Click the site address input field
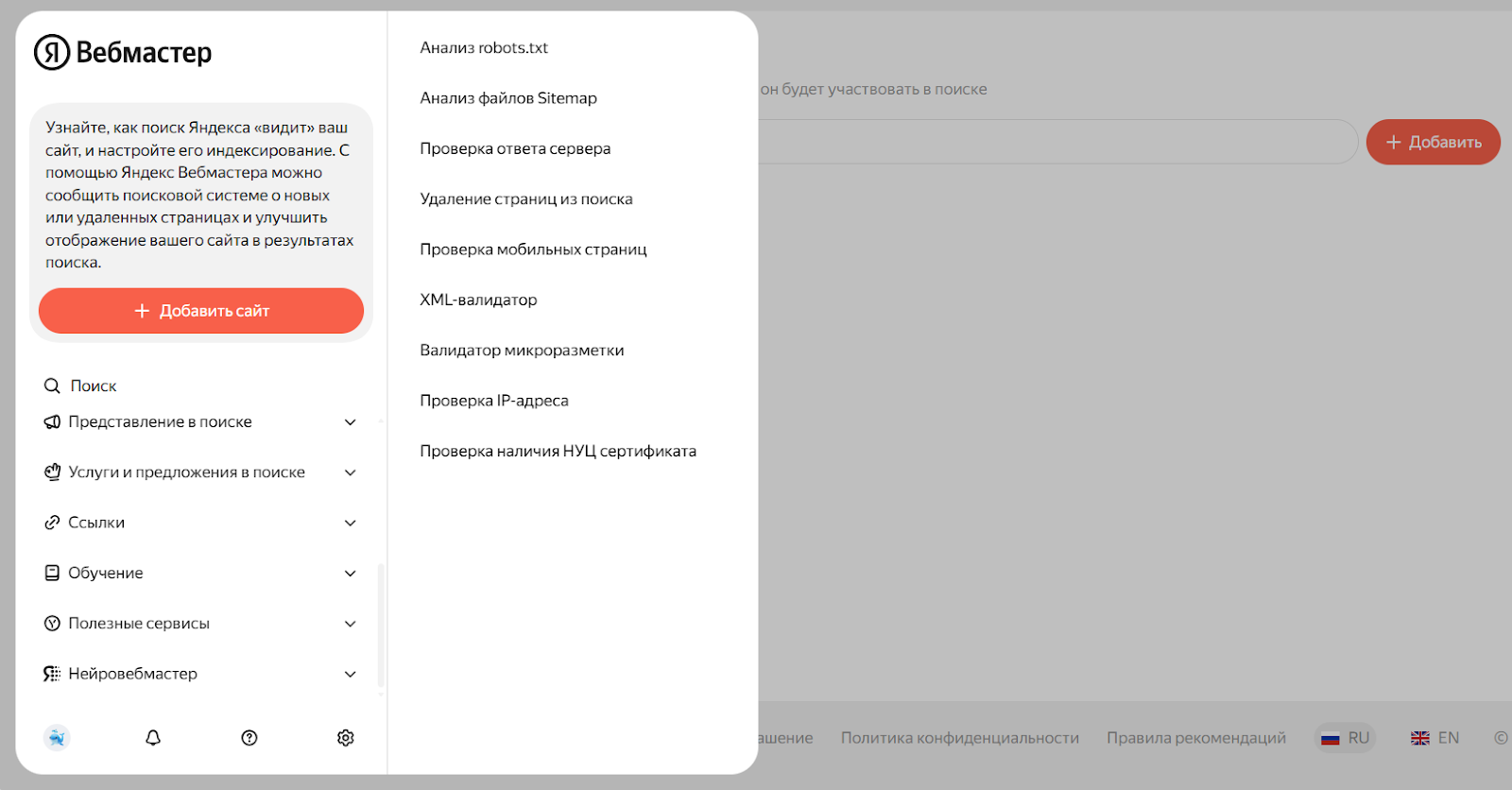 [x=1057, y=142]
